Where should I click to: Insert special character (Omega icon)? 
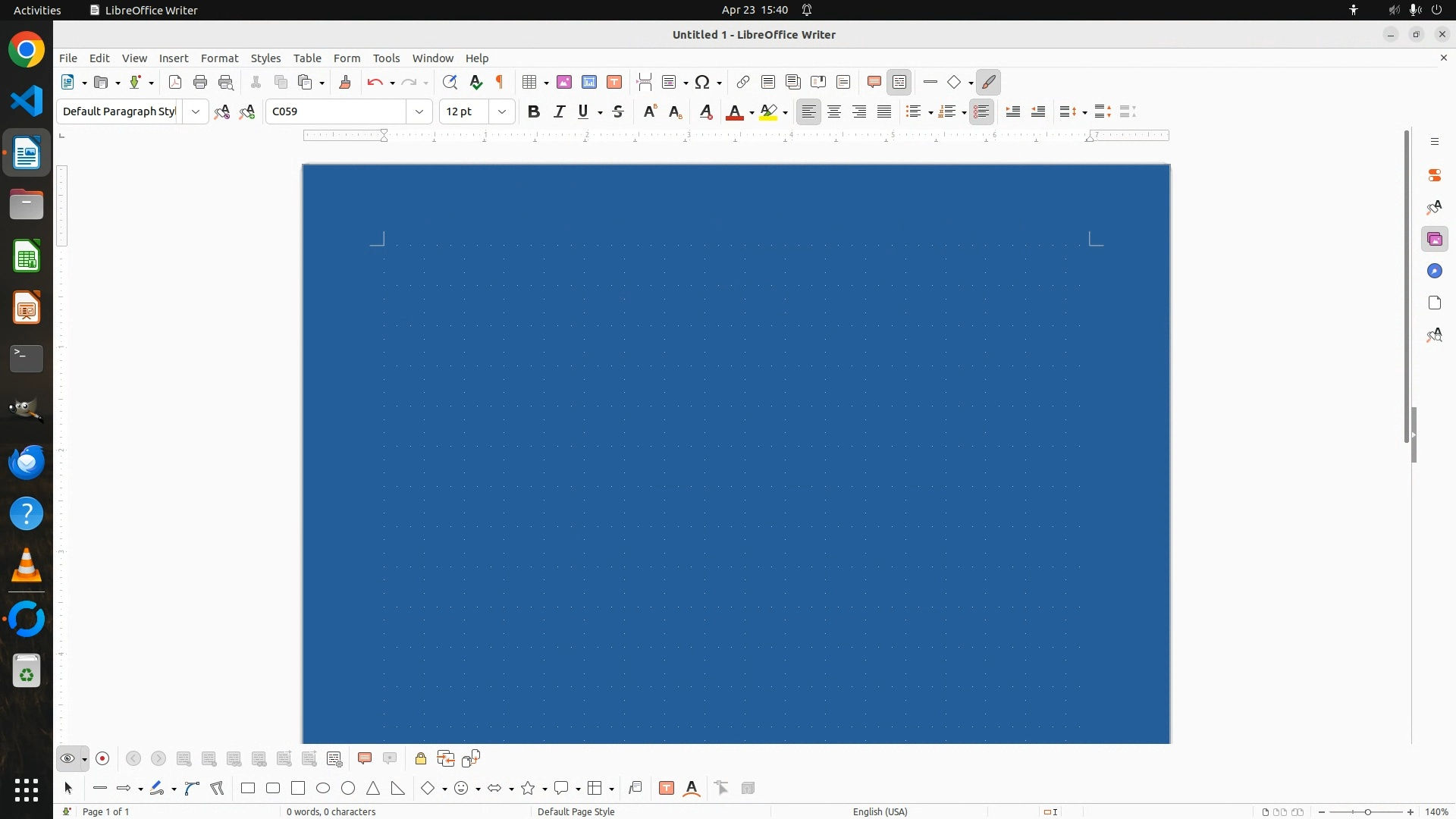point(702,82)
